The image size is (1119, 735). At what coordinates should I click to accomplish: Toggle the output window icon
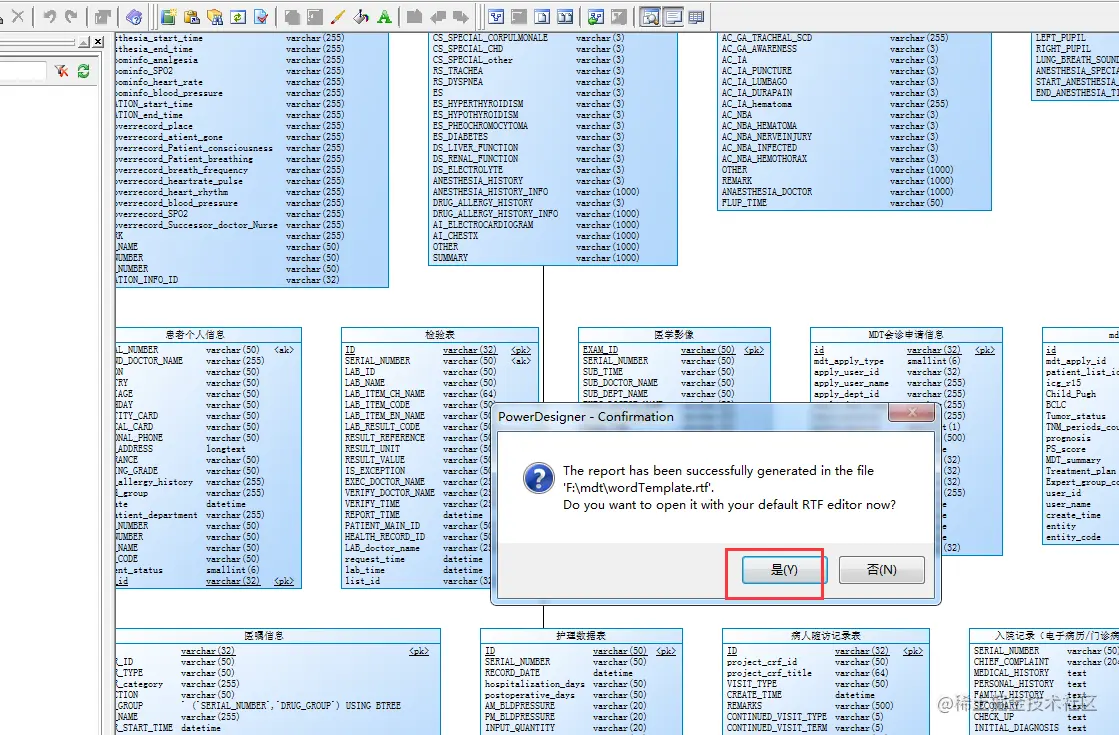(673, 16)
